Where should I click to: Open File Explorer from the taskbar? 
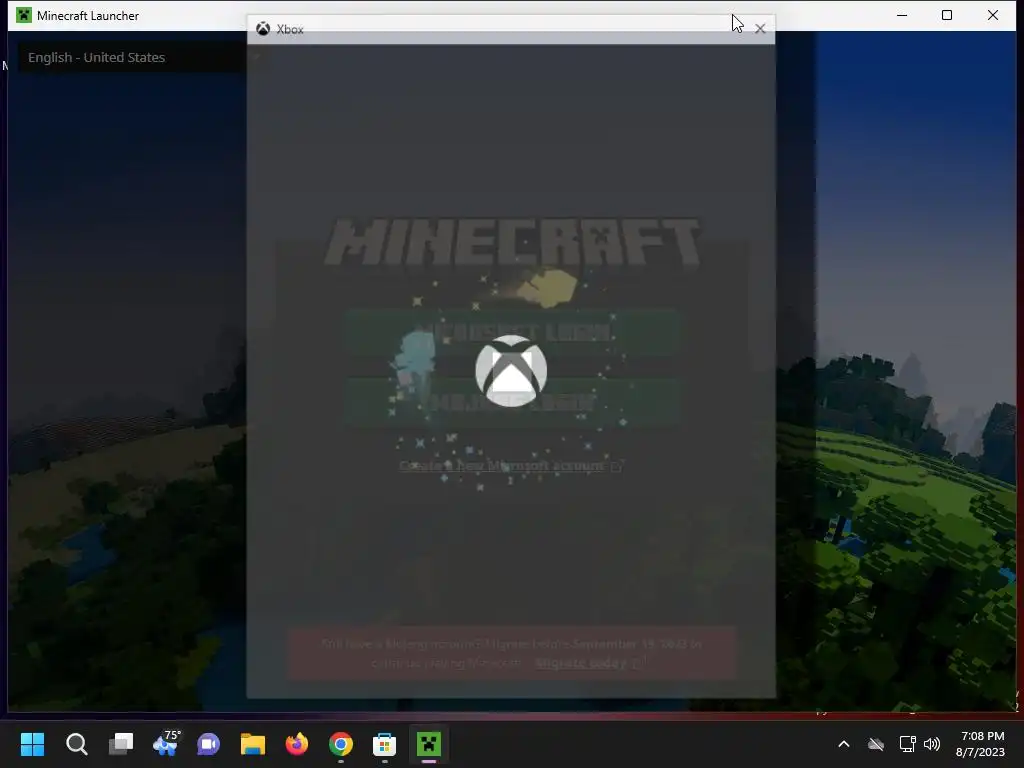pyautogui.click(x=253, y=744)
